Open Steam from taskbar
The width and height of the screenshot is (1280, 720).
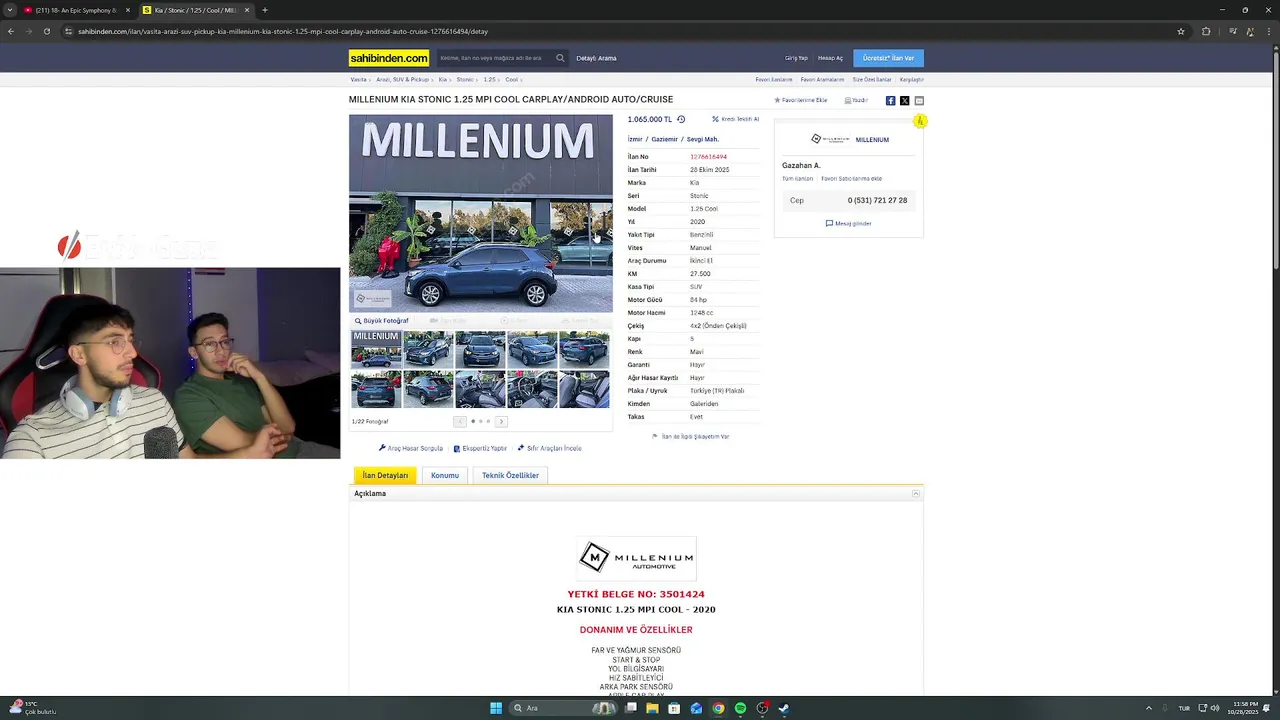(x=784, y=708)
